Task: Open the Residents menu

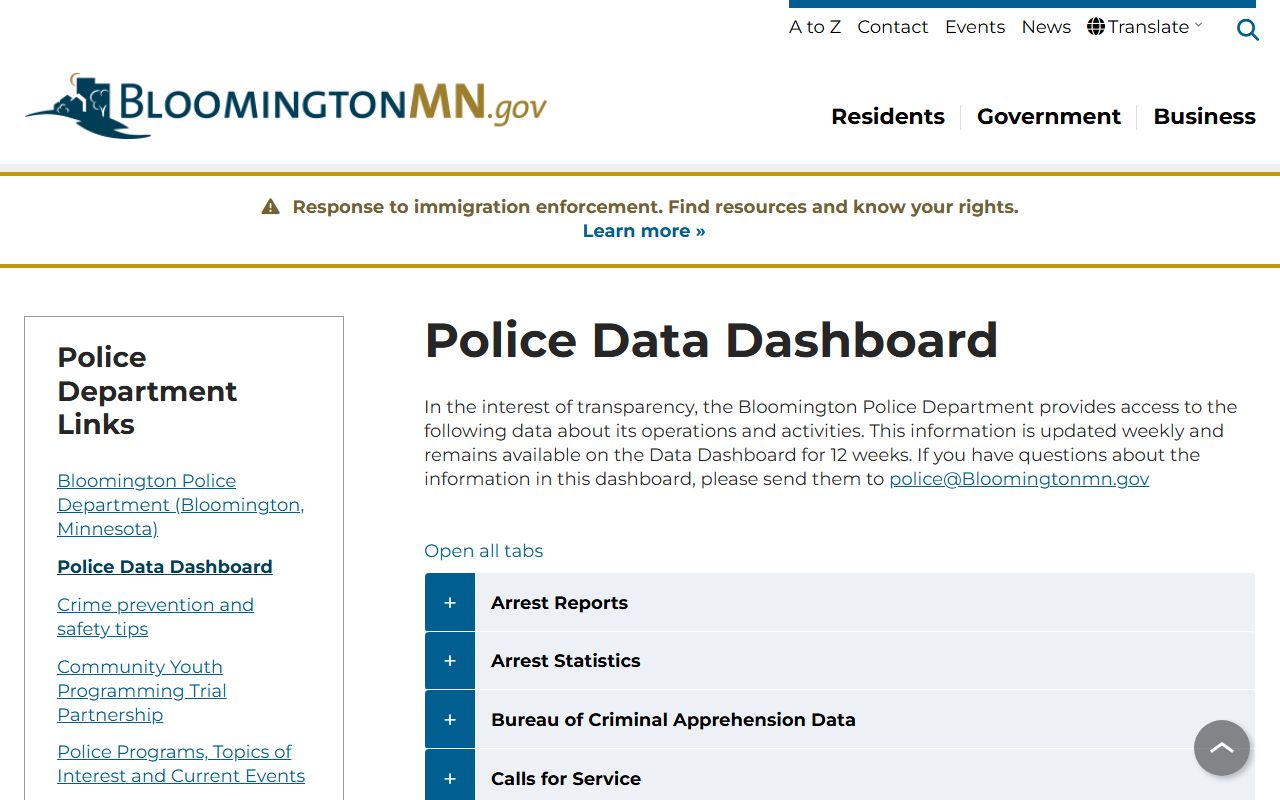Action: pyautogui.click(x=888, y=117)
